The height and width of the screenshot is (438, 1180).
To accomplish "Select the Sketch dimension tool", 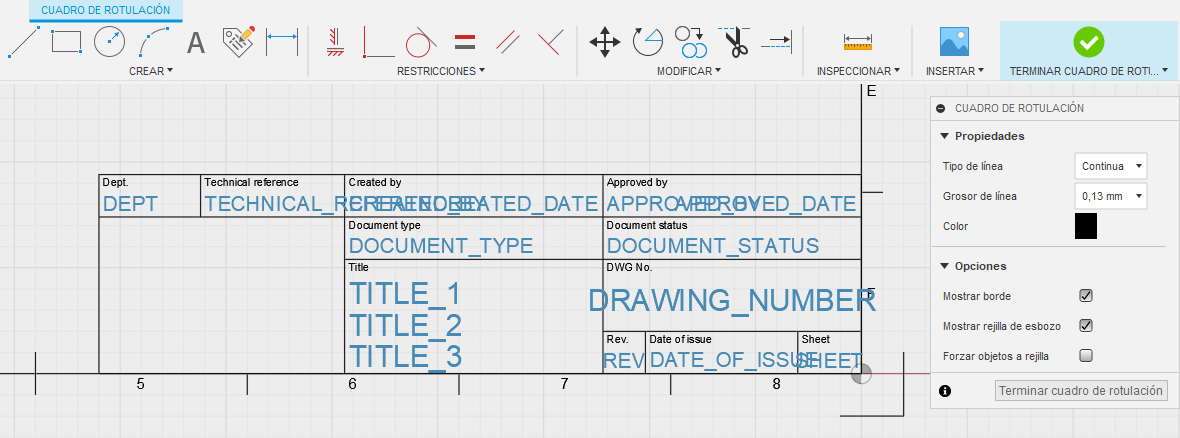I will coord(282,42).
